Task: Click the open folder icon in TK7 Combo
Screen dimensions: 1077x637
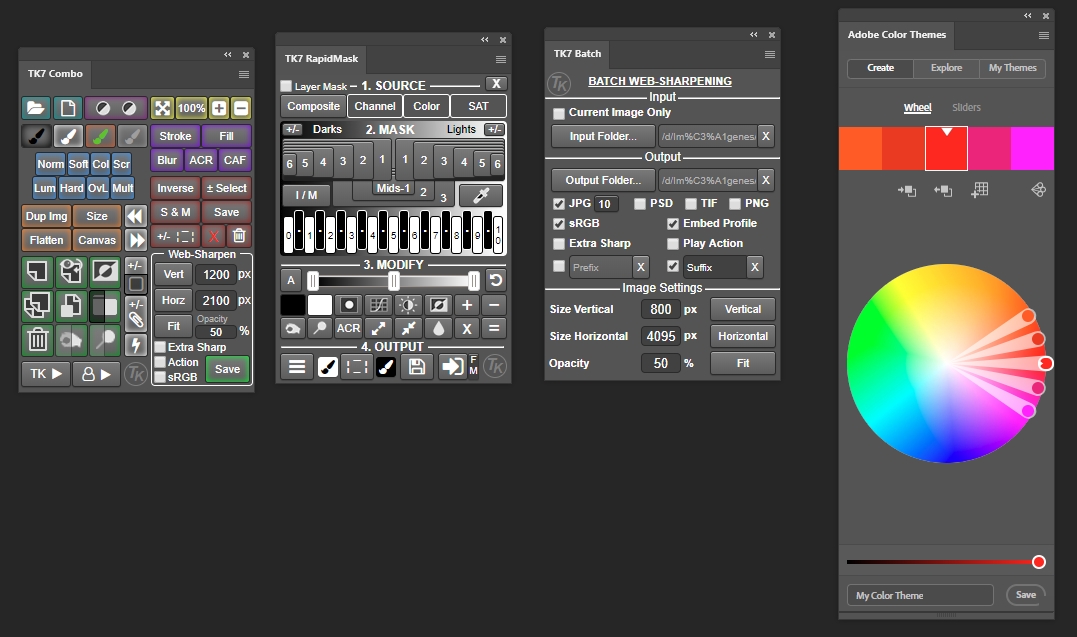Action: click(x=36, y=108)
